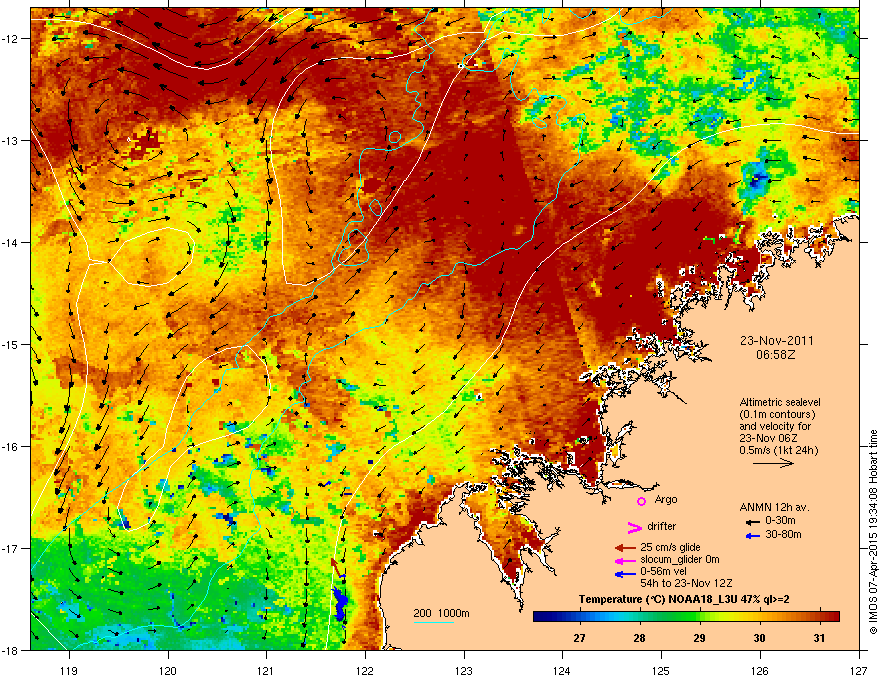
Task: Click the vertical IMOS copyright timestamp text
Action: pyautogui.click(x=873, y=532)
